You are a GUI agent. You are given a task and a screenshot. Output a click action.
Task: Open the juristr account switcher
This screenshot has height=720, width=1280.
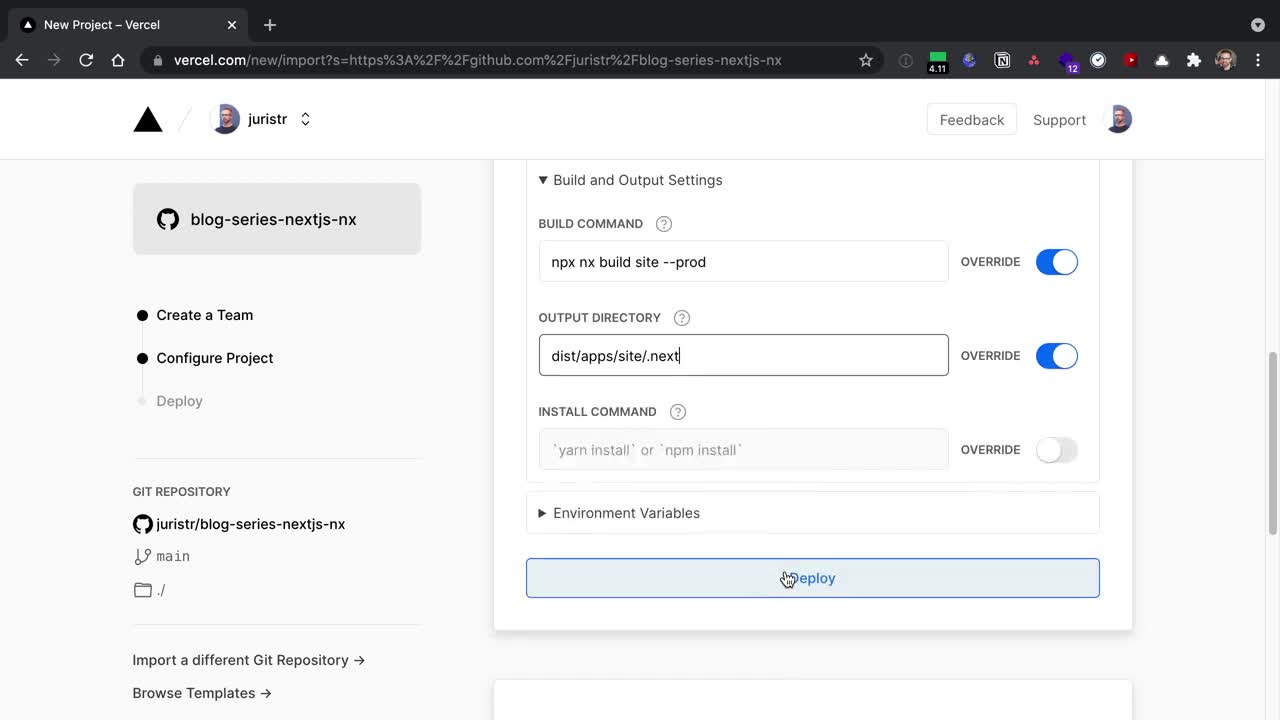tap(305, 119)
